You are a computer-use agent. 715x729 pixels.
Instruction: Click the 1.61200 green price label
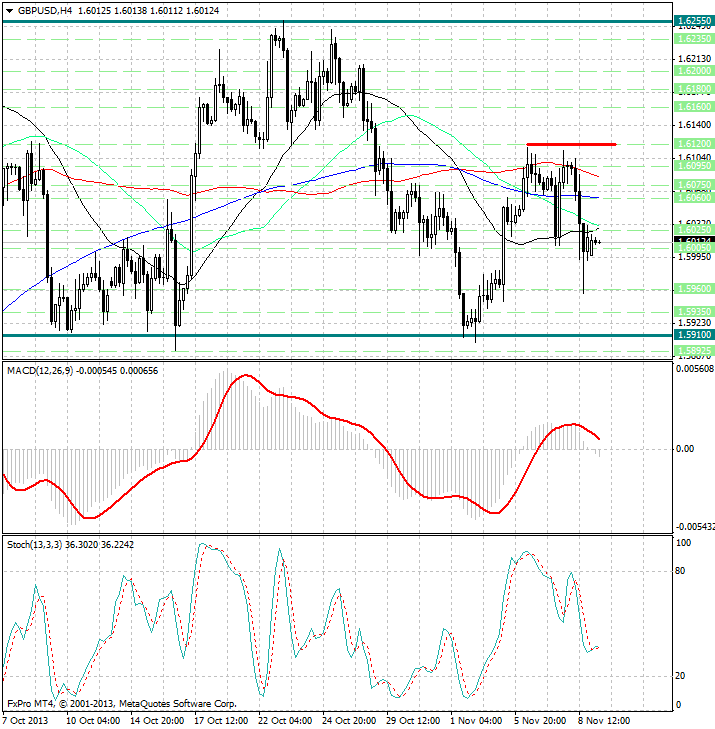693,144
